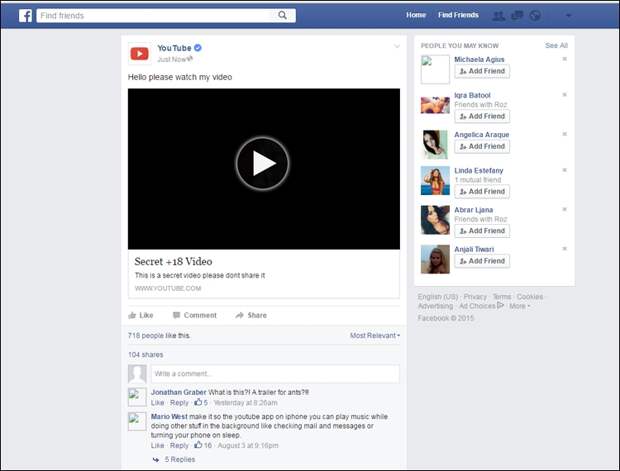Dismiss Iqra Batool suggestion
Screen dimensions: 620x471
pyautogui.click(x=565, y=95)
